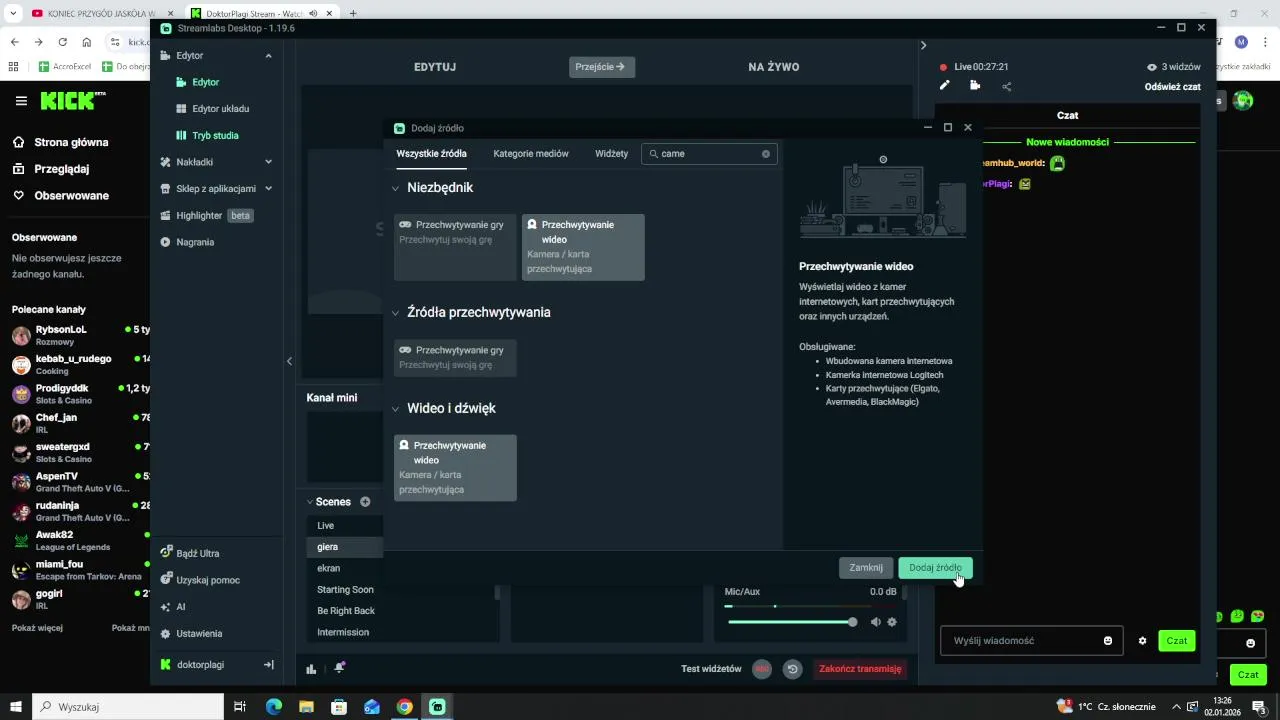Open Task View on taskbar

tap(240, 707)
